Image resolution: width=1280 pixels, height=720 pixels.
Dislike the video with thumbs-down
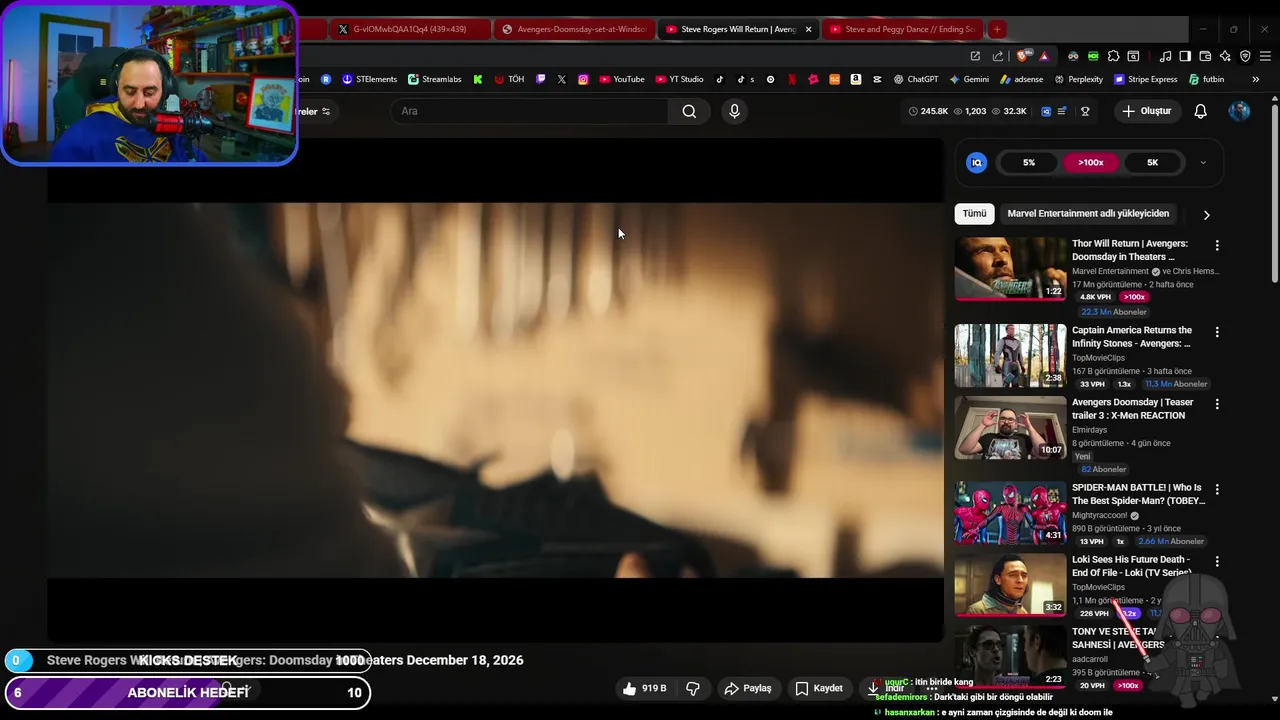[x=693, y=688]
